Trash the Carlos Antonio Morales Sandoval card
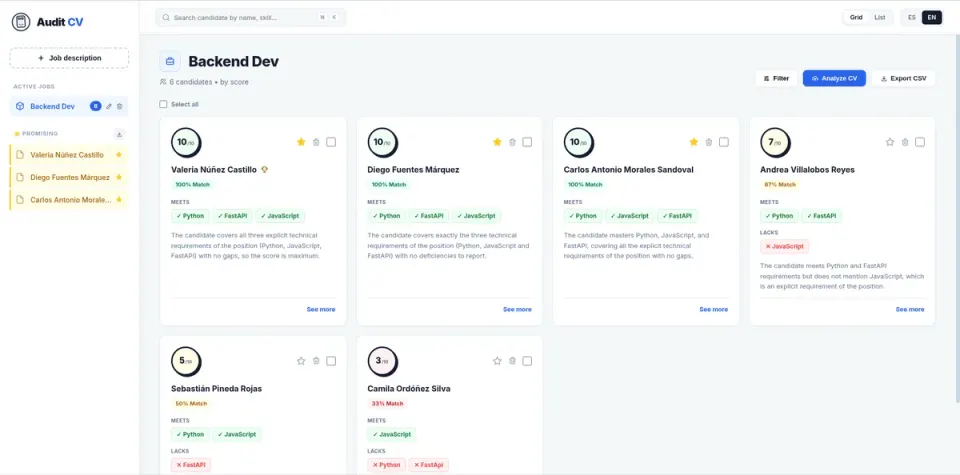 tap(709, 142)
